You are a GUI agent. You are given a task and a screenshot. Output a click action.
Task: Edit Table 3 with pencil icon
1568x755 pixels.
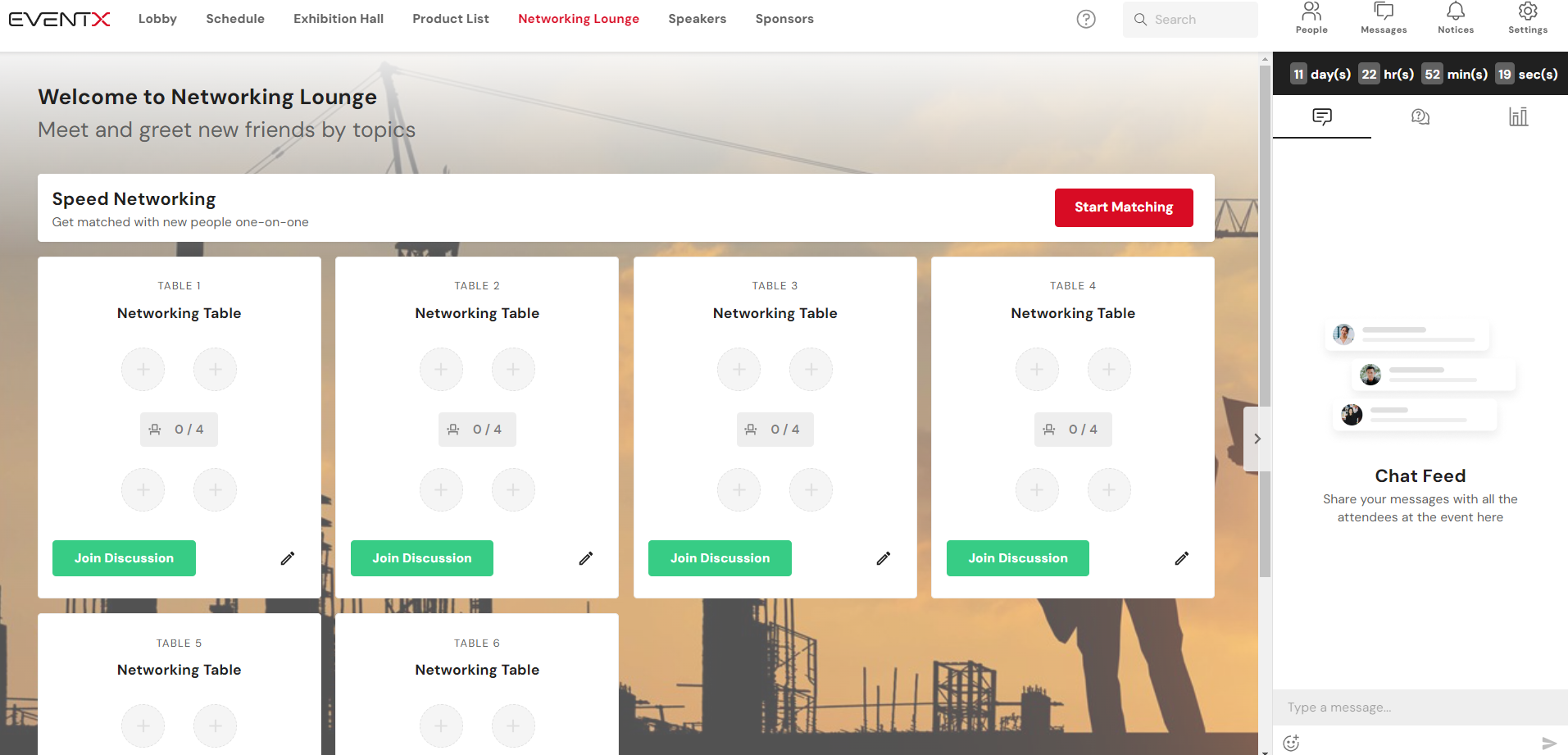pos(884,558)
